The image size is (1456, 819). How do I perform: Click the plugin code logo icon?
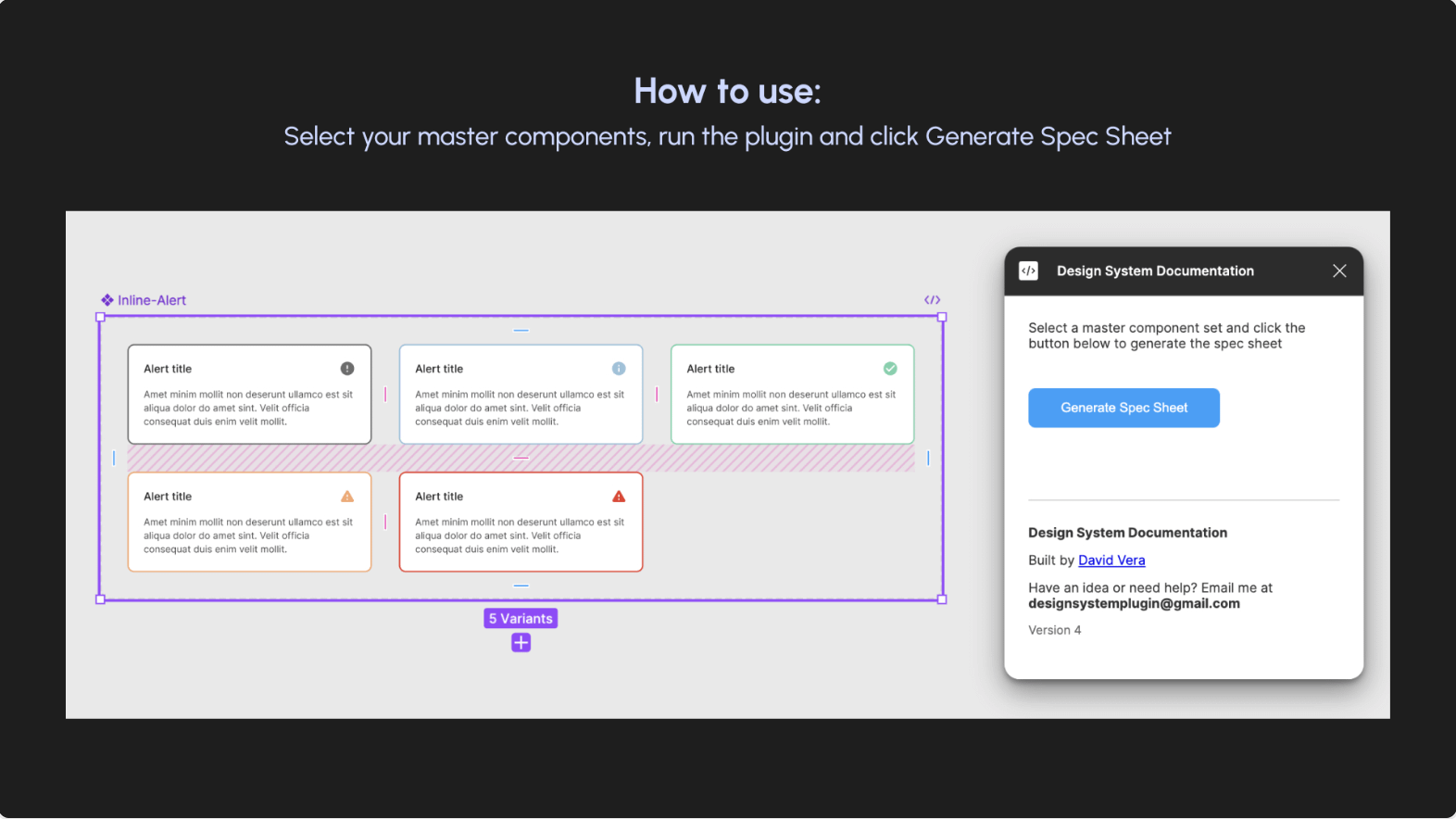point(1028,271)
